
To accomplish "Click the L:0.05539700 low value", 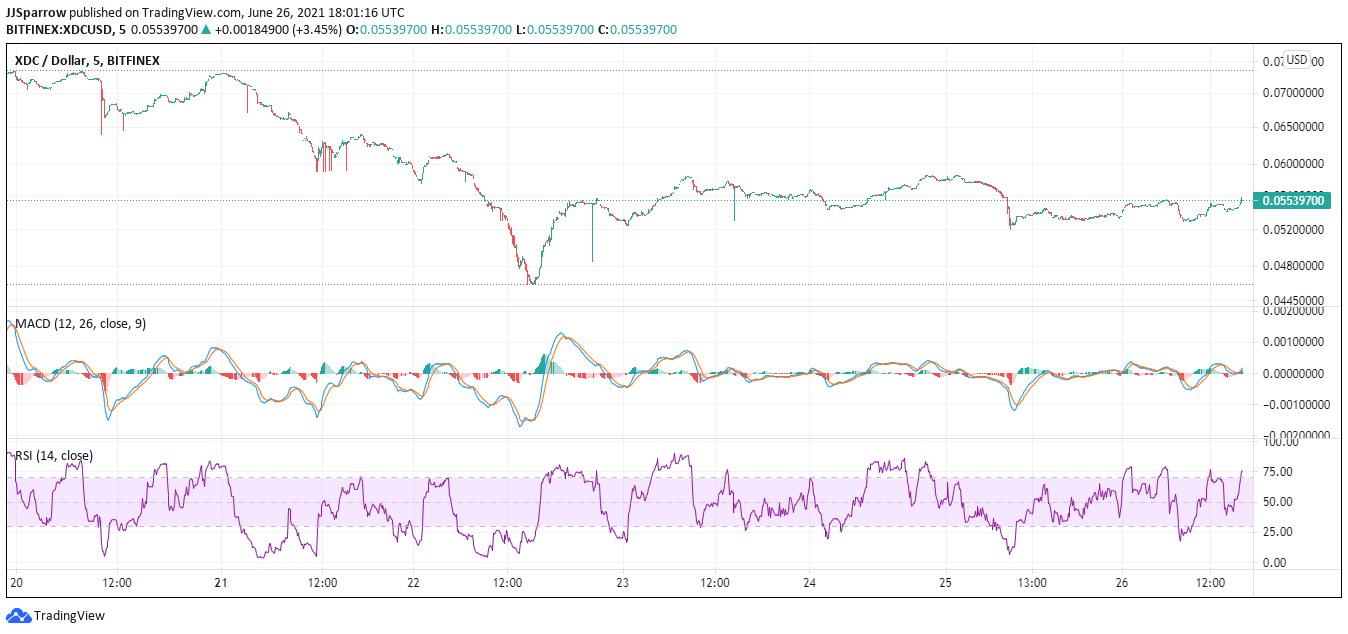I will click(553, 30).
